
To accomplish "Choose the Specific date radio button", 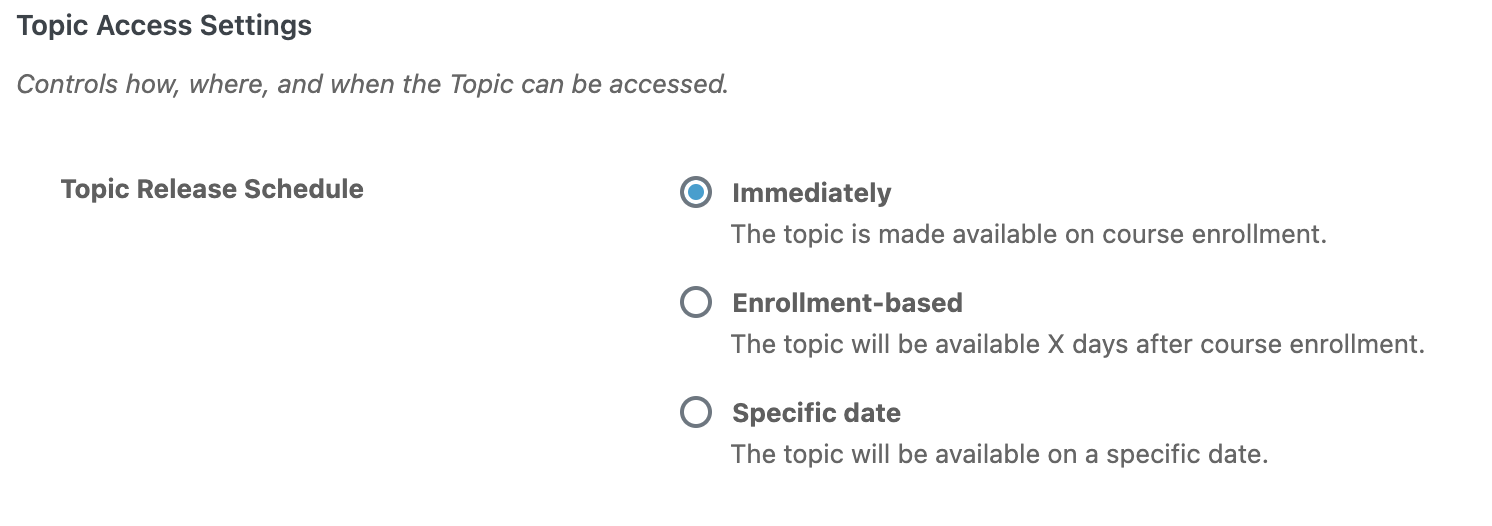I will (696, 412).
